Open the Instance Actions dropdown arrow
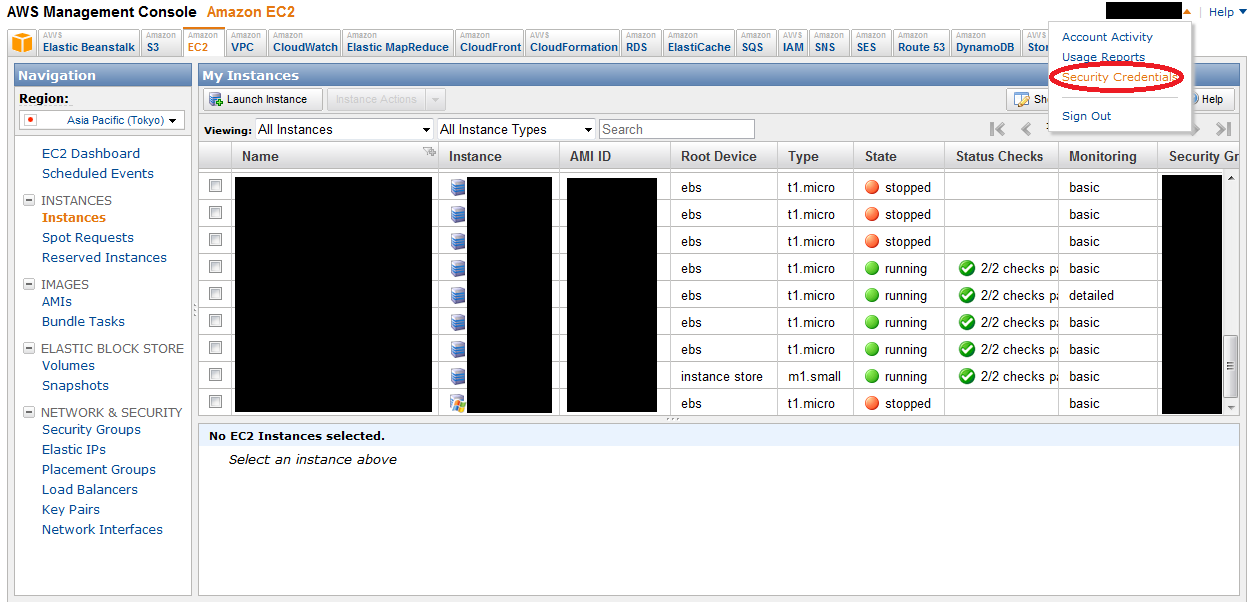Viewport: 1248px width, 602px height. (x=435, y=100)
